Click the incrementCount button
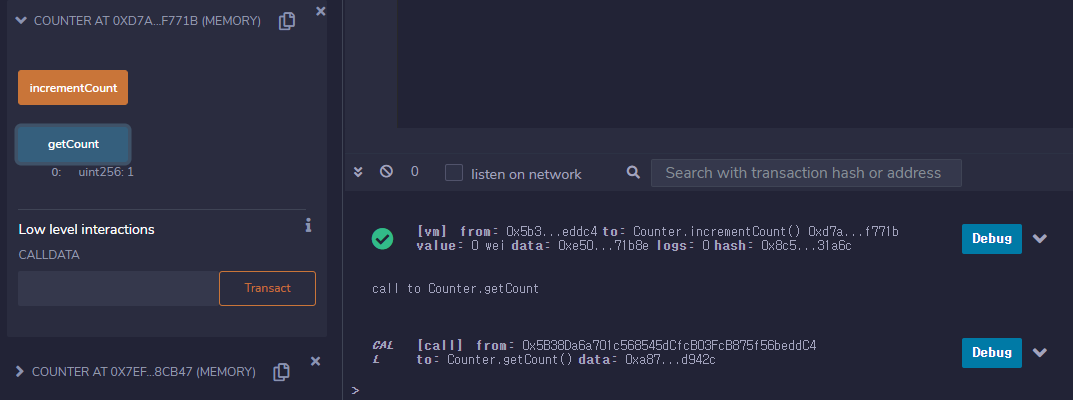The image size is (1073, 400). [73, 88]
